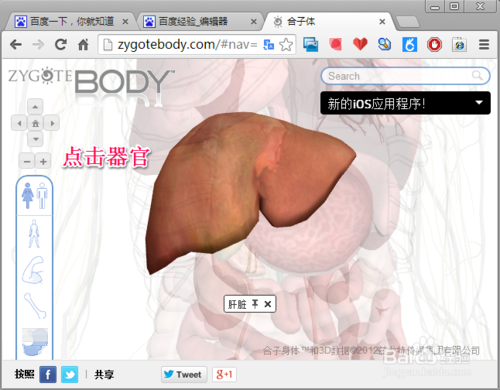
Task: Toggle the organs layer stomach icon
Action: [x=35, y=342]
